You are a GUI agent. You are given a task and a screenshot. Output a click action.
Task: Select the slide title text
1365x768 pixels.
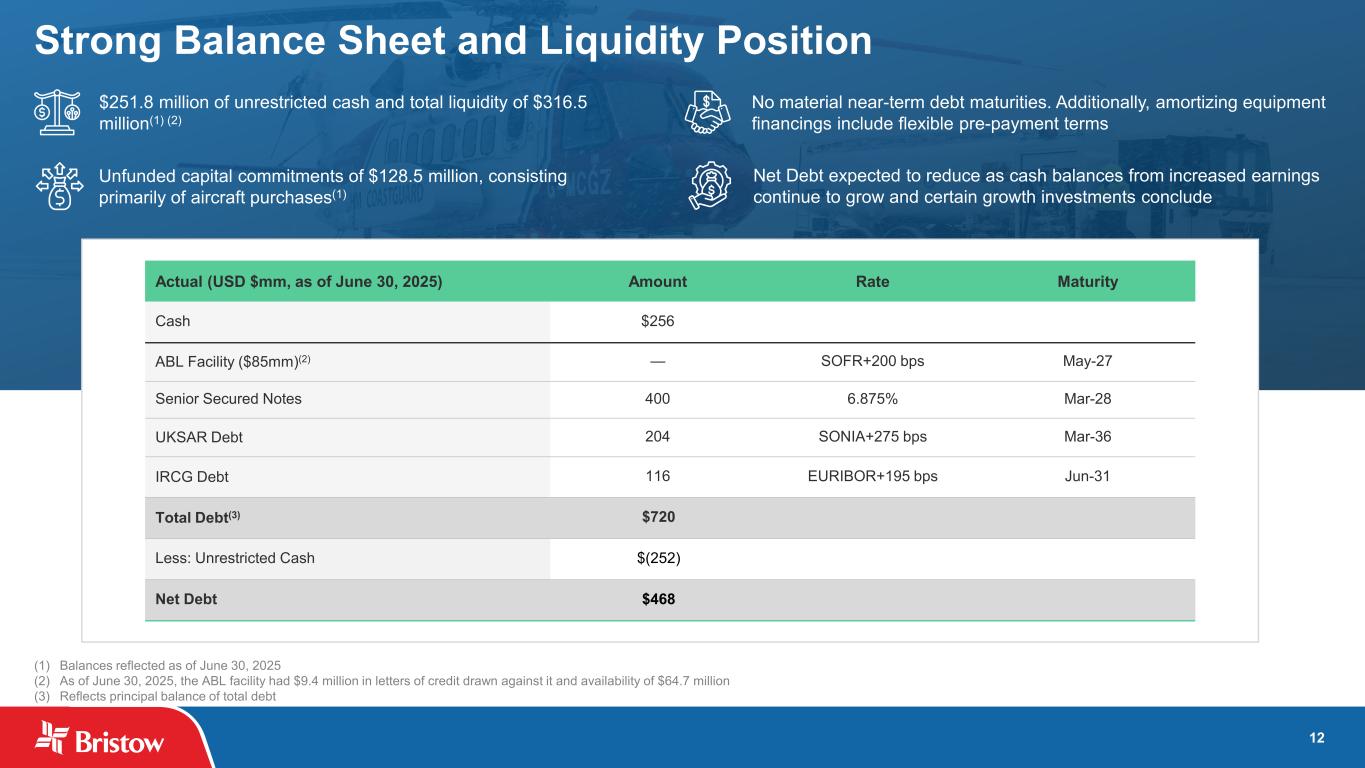click(453, 41)
